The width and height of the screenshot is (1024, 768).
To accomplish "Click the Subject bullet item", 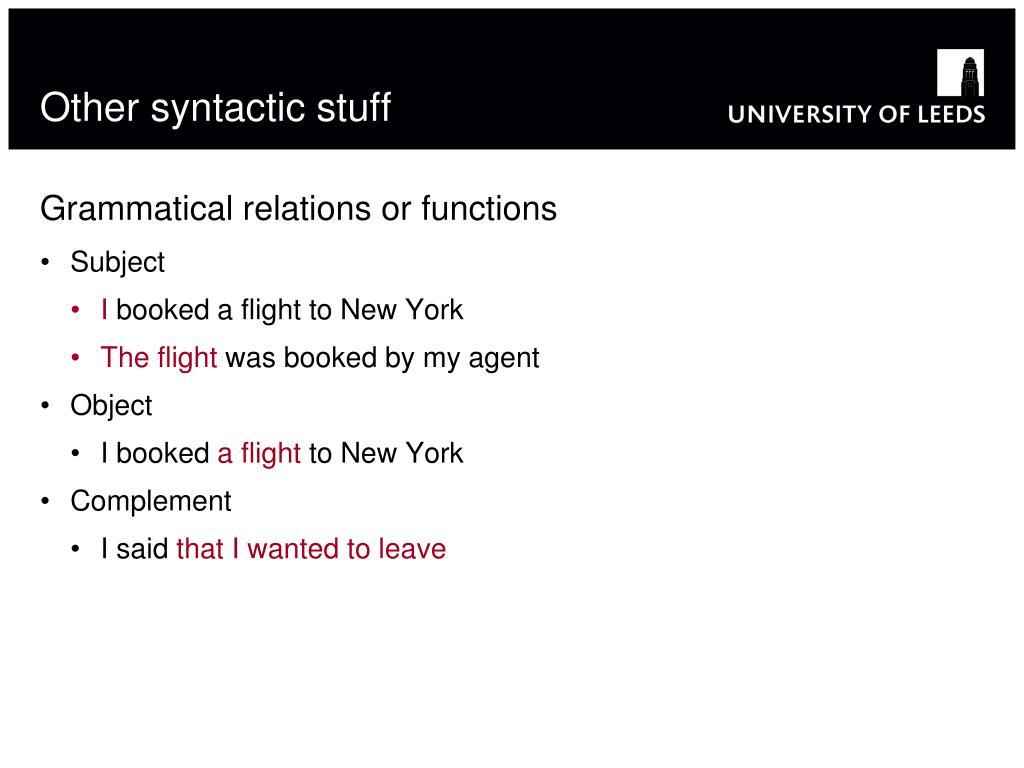I will coord(118,263).
